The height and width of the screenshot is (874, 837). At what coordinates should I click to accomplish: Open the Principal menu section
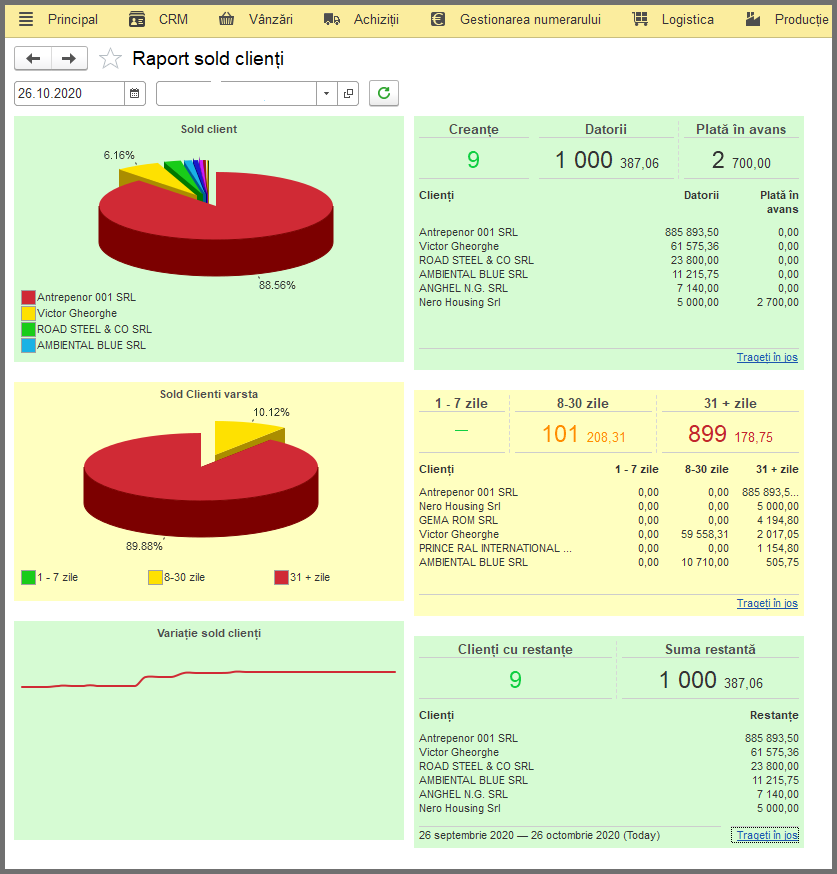[72, 20]
